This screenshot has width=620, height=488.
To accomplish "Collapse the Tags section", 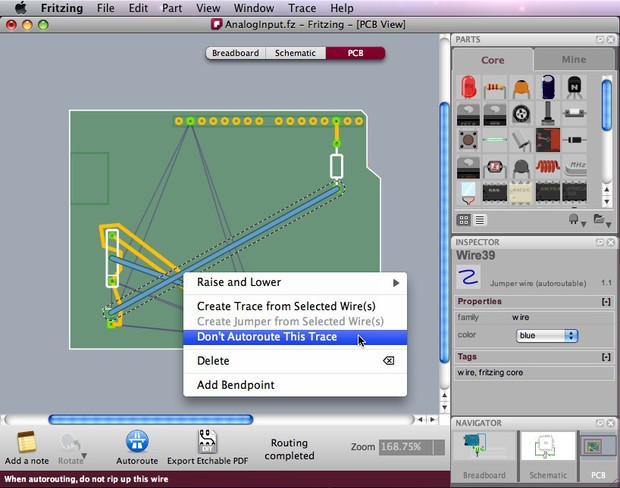I will [x=606, y=357].
